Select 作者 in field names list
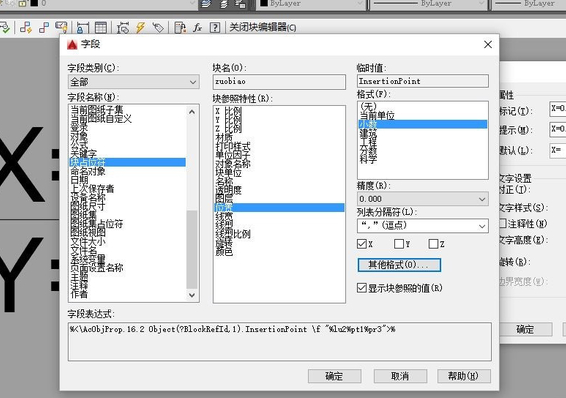 click(x=79, y=294)
